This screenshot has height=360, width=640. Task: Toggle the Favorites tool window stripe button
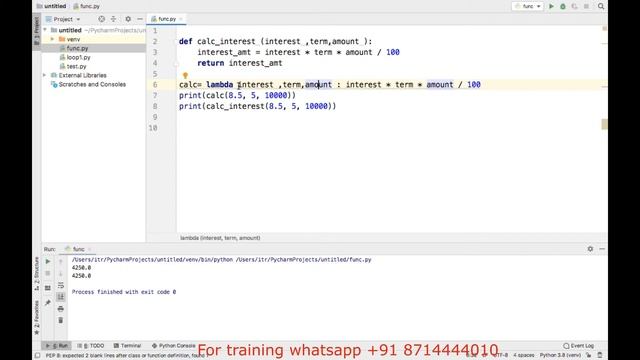pyautogui.click(x=36, y=317)
